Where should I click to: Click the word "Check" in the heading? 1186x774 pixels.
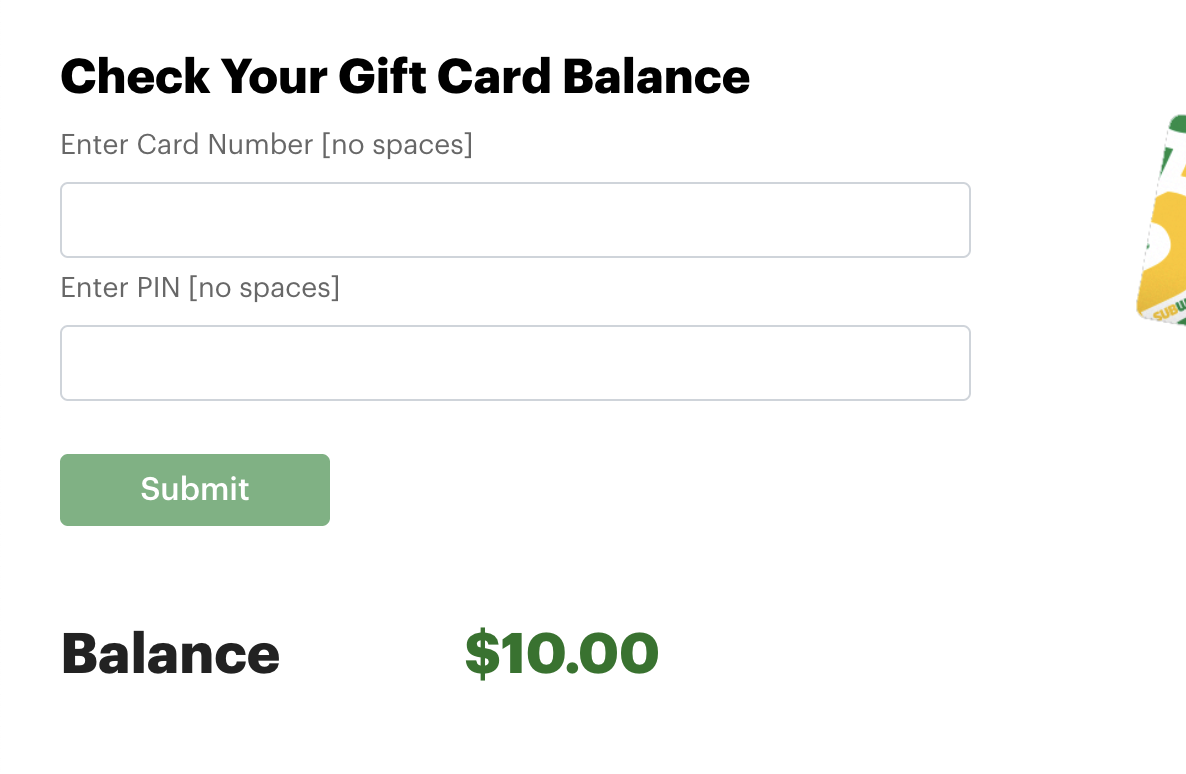135,77
